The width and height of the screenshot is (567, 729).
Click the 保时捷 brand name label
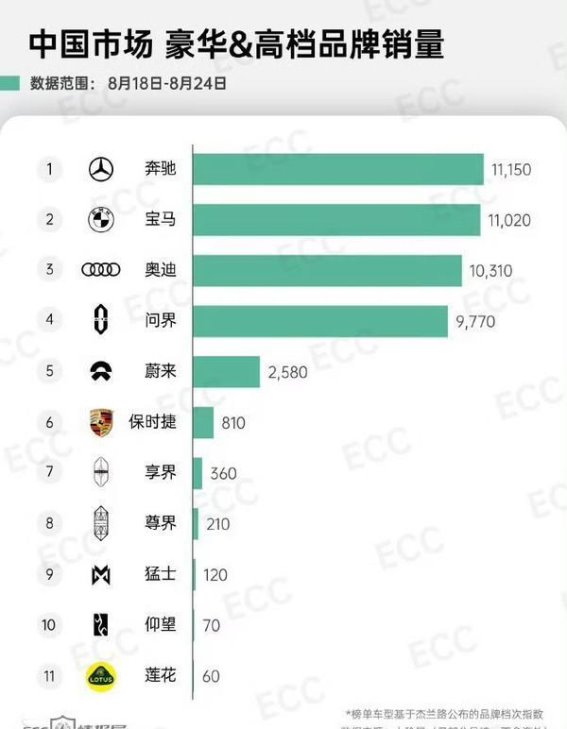click(152, 422)
